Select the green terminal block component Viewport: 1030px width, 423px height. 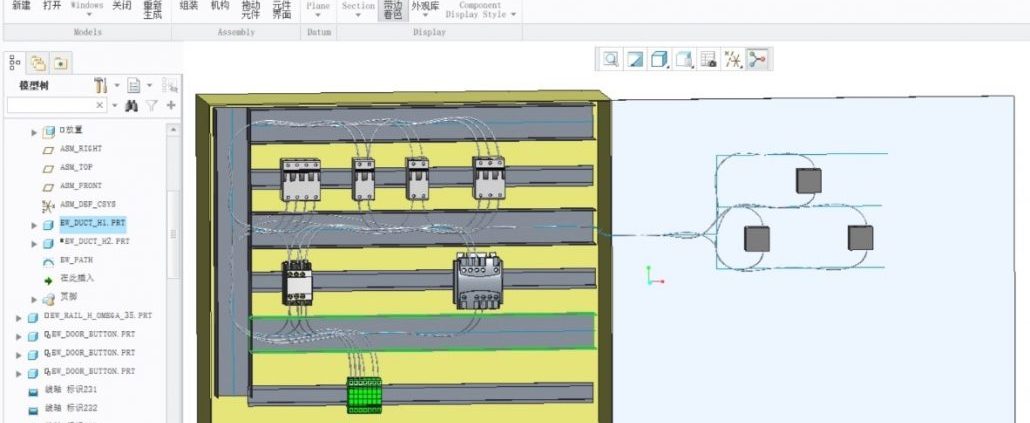[x=364, y=395]
